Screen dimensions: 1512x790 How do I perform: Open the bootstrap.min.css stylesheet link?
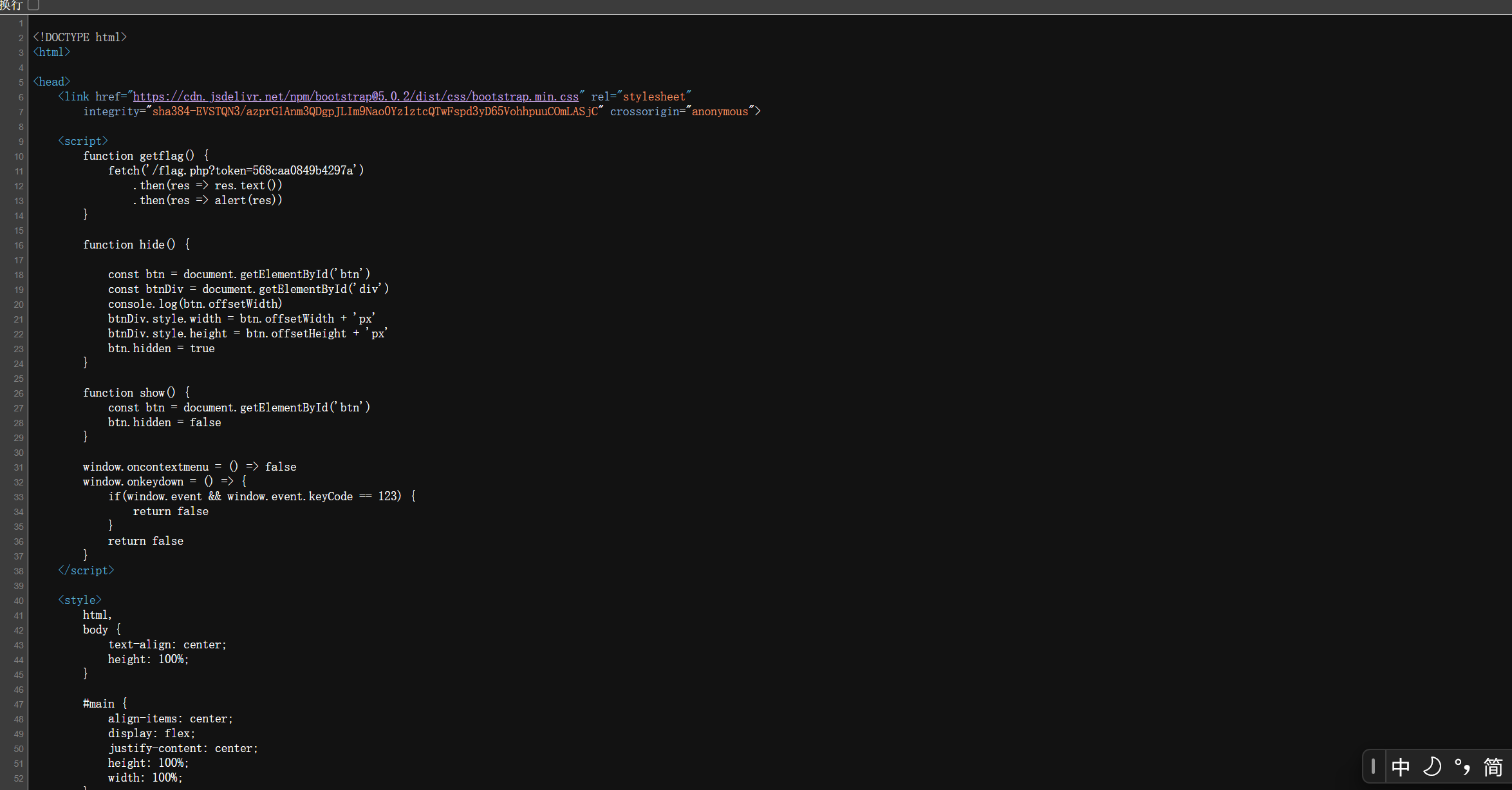[x=355, y=97]
